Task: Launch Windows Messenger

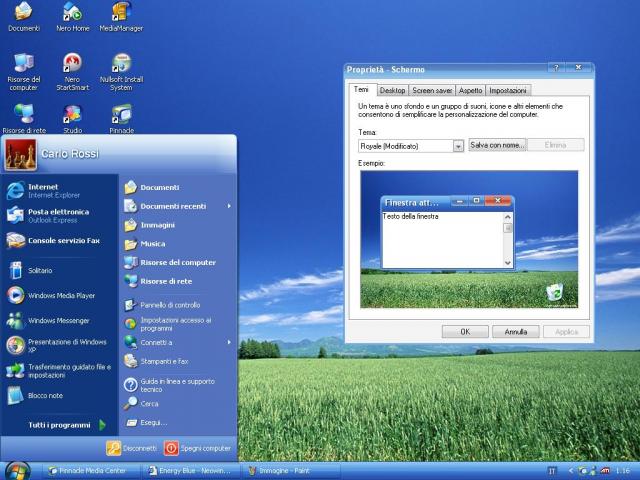Action: point(59,320)
